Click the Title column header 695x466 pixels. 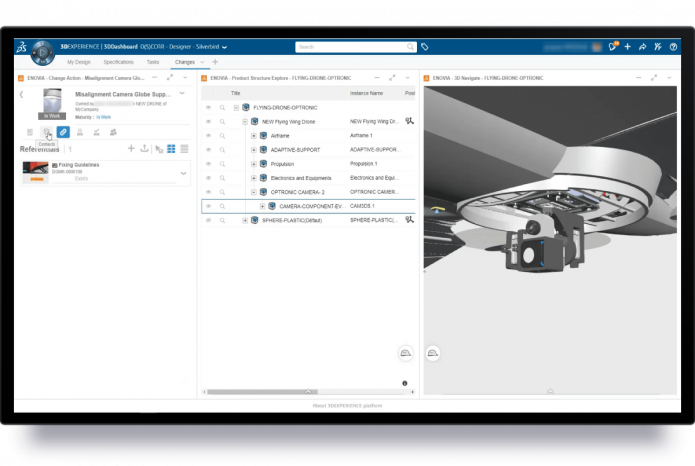[x=235, y=93]
